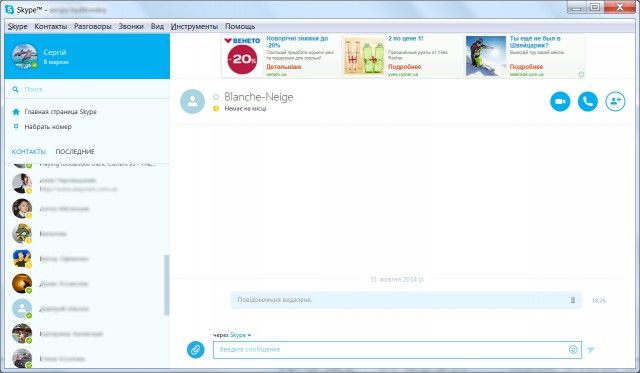The image size is (640, 373).
Task: Open the Контакты menu
Action: (51, 26)
